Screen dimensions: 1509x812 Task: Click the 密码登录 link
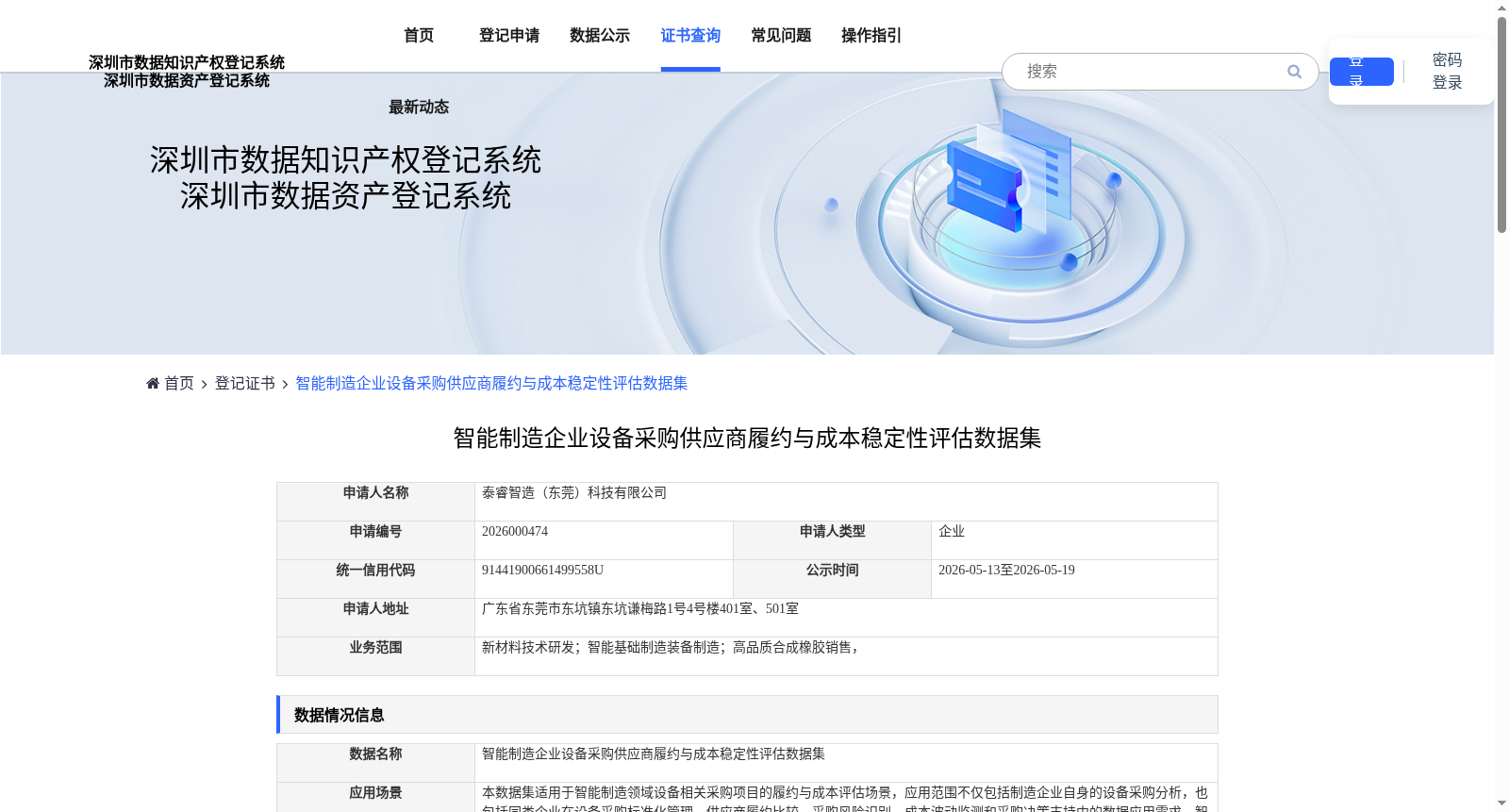click(1447, 72)
